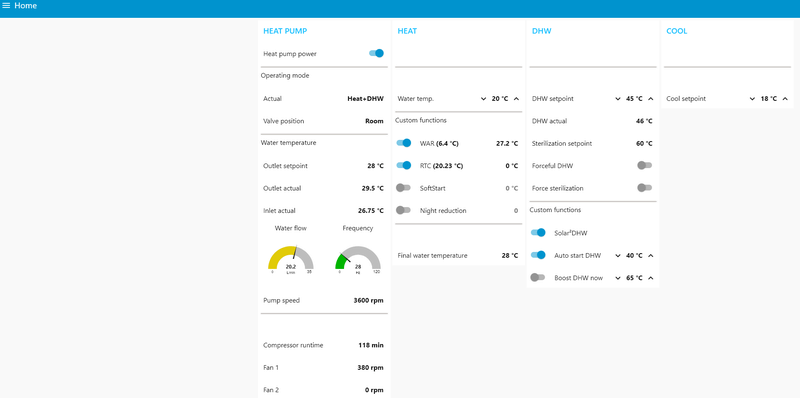Click the HEAT PUMP panel heading
This screenshot has height=398, width=800.
point(285,31)
